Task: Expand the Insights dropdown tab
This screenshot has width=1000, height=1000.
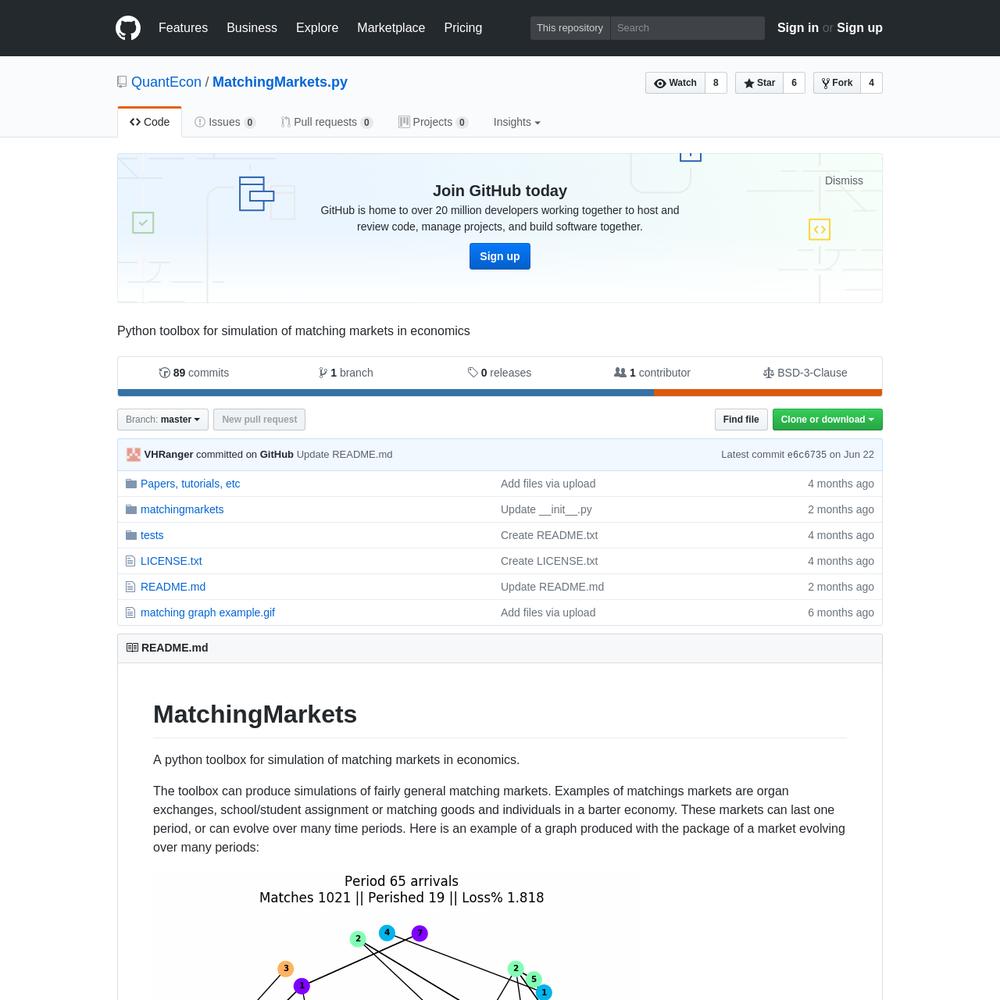Action: [517, 122]
